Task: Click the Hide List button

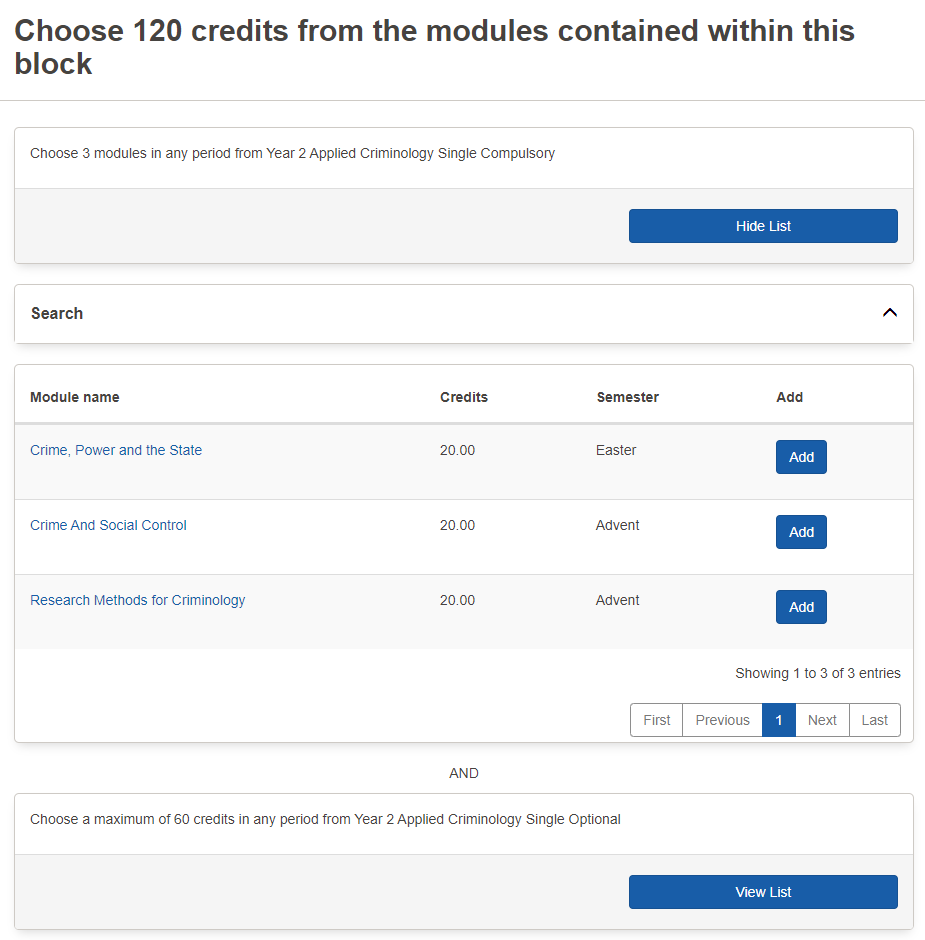Action: (763, 226)
